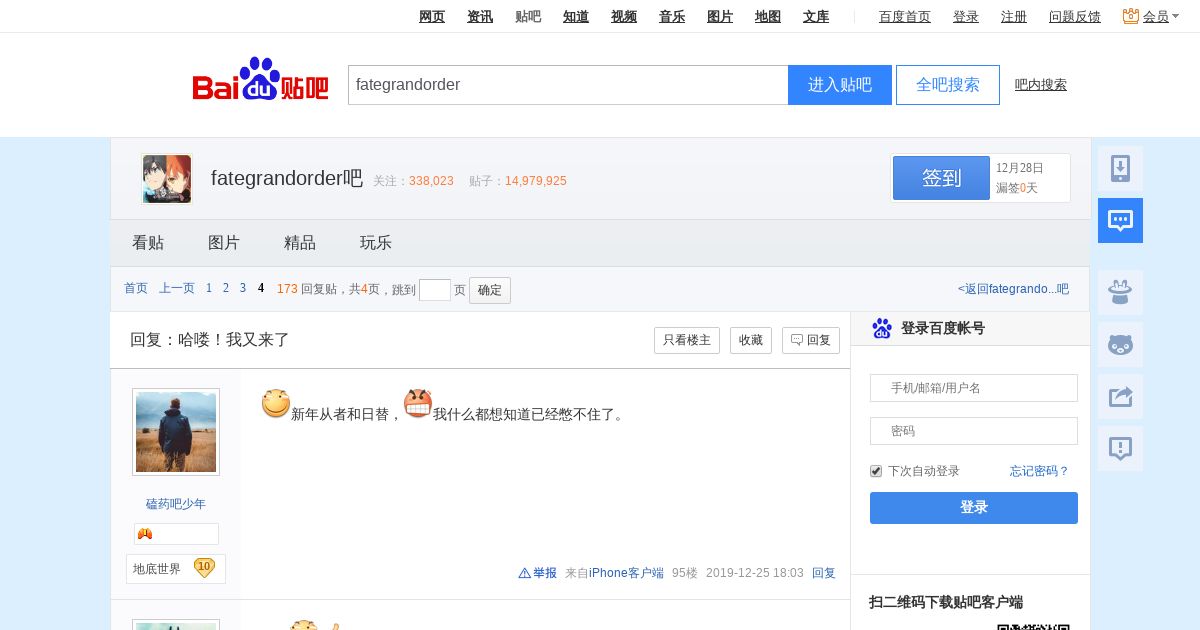Click 回复 link on the 95楼 post
1200x630 pixels.
click(x=824, y=573)
